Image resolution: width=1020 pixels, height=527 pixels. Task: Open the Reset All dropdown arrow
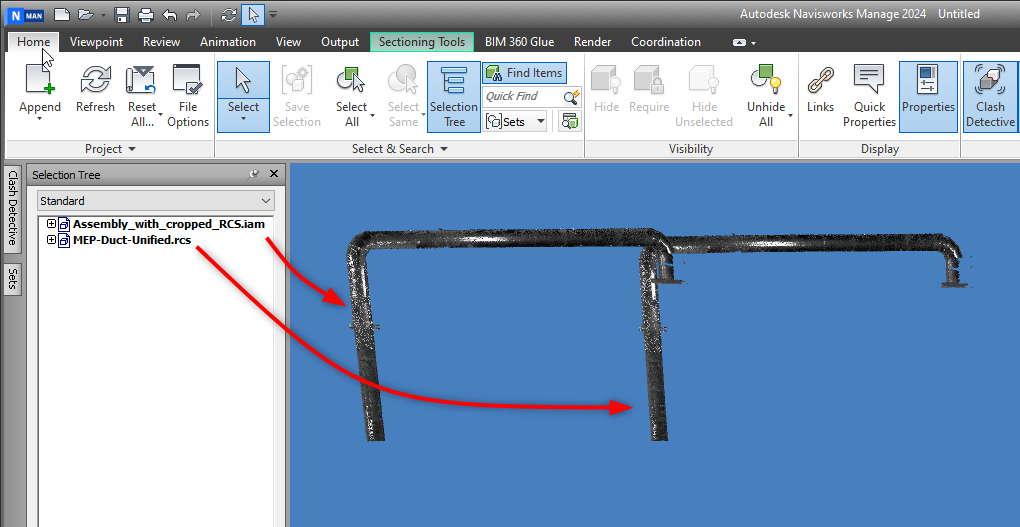tap(160, 115)
